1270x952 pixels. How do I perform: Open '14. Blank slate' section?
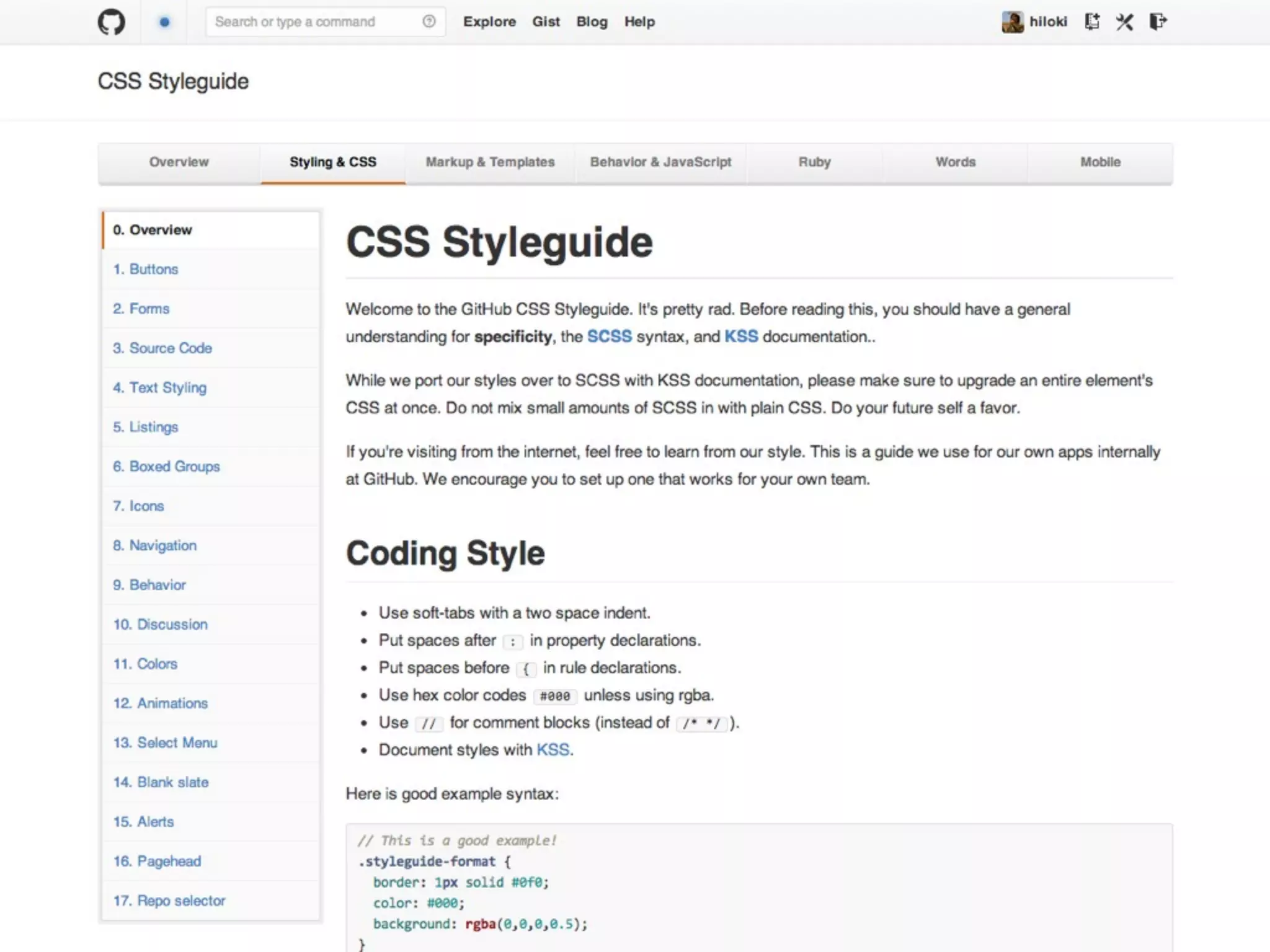[x=211, y=782]
